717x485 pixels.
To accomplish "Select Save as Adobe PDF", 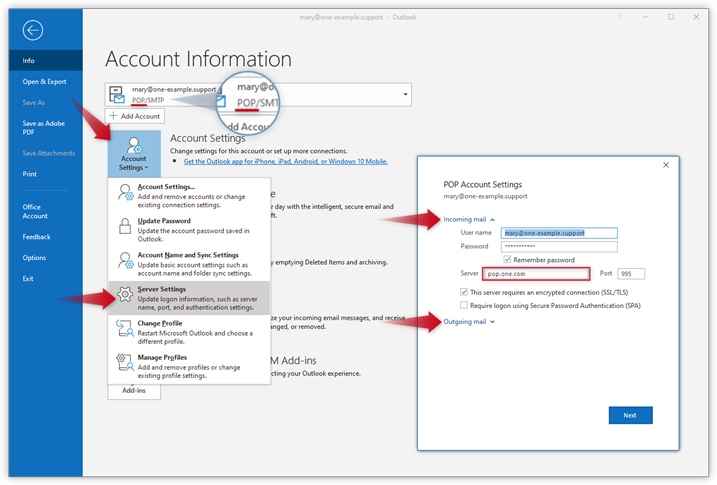I will (x=45, y=128).
